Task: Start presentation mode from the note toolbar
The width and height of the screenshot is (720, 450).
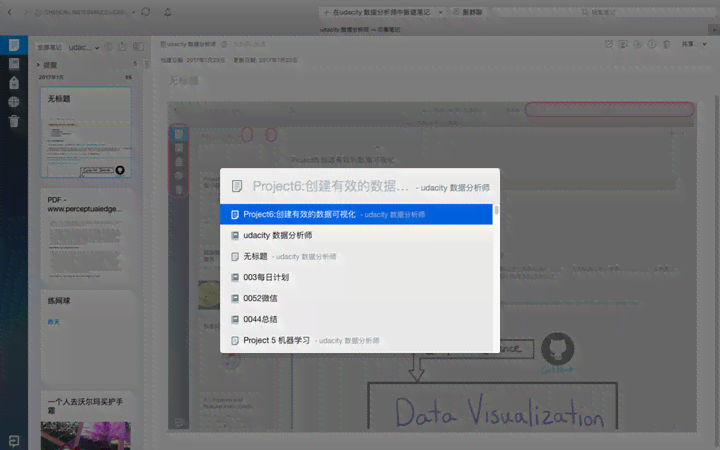Action: coord(623,44)
